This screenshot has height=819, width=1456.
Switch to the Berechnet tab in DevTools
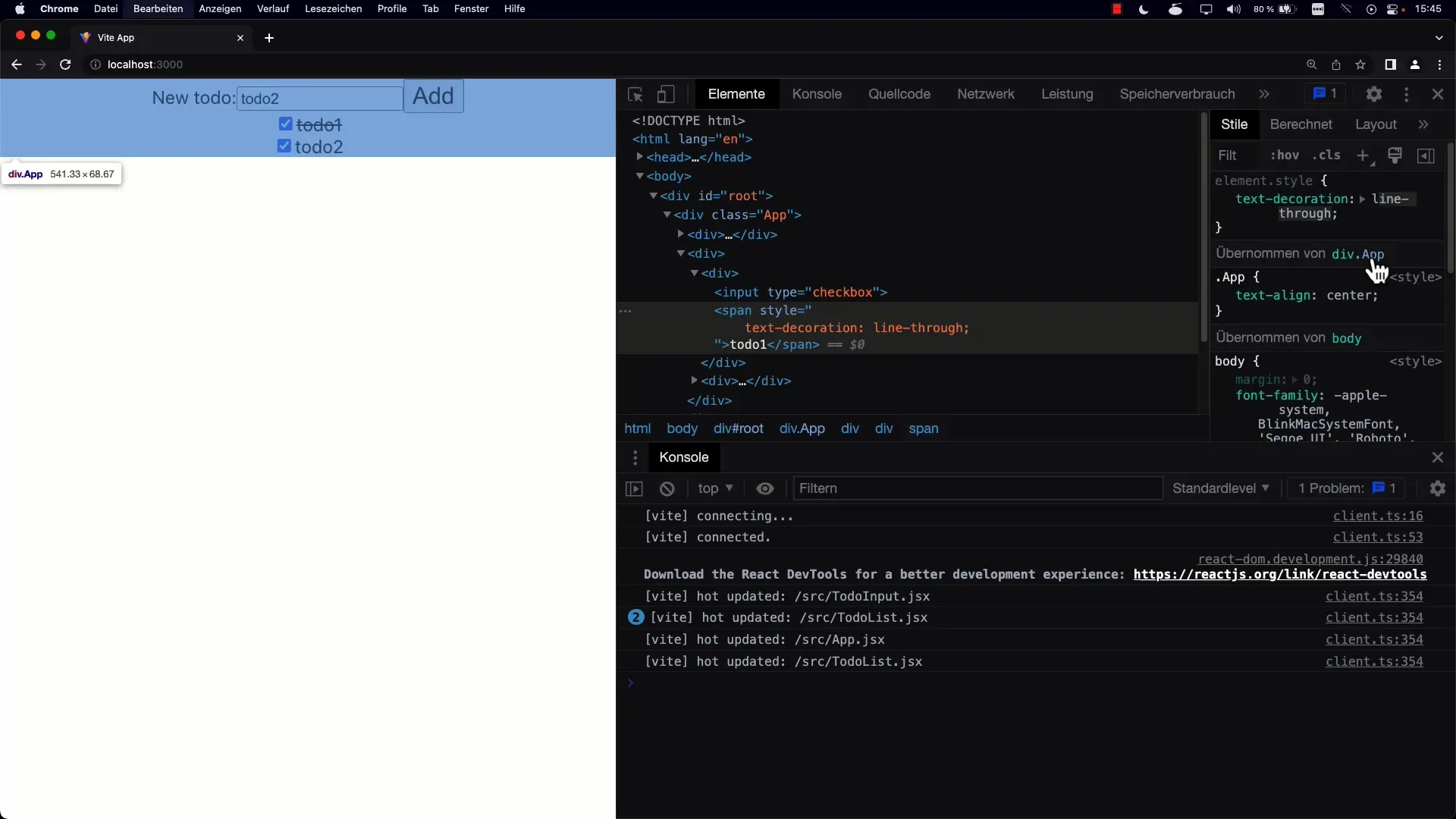tap(1301, 124)
